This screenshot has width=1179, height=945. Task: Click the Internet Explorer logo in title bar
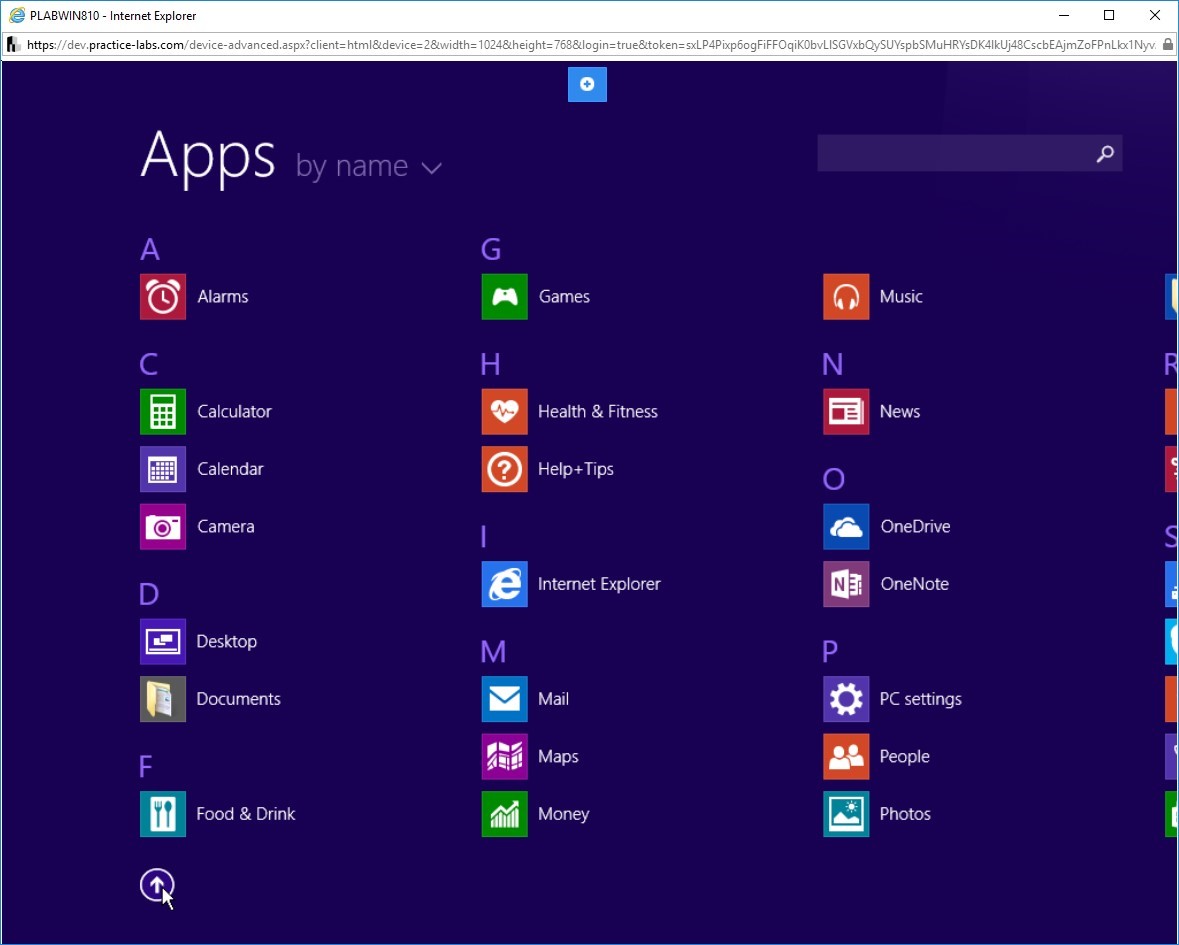[17, 16]
